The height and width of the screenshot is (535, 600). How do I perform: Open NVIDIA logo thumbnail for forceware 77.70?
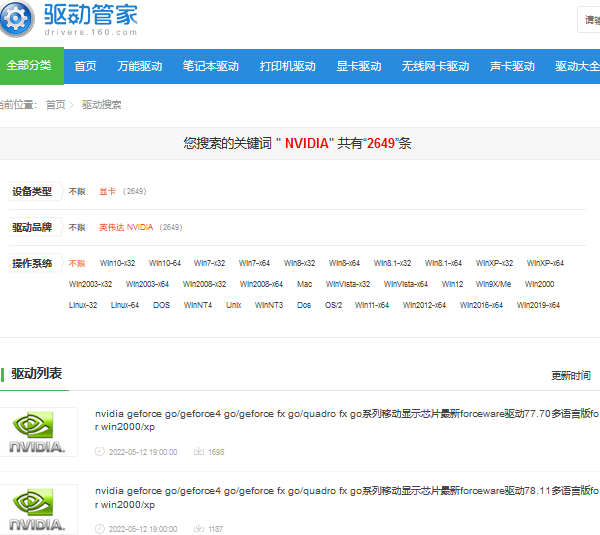pyautogui.click(x=38, y=432)
